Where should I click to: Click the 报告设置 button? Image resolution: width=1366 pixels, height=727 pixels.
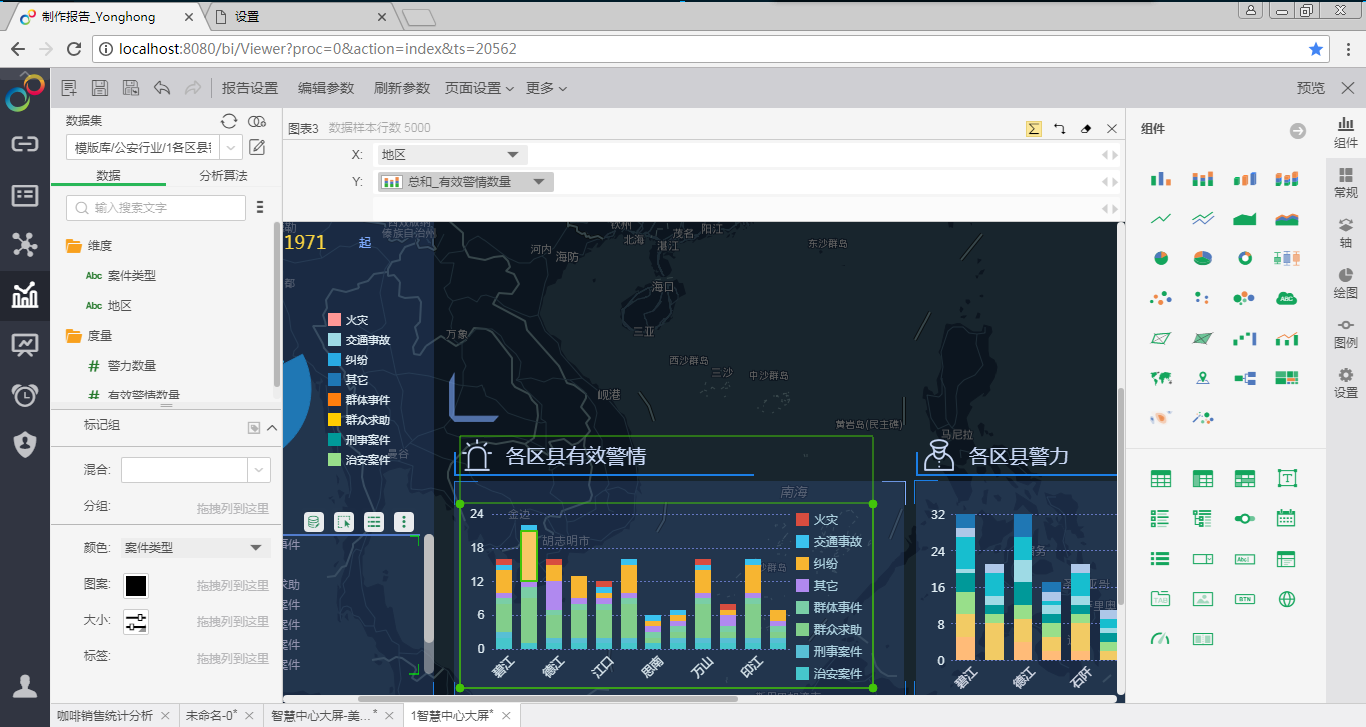(x=250, y=88)
